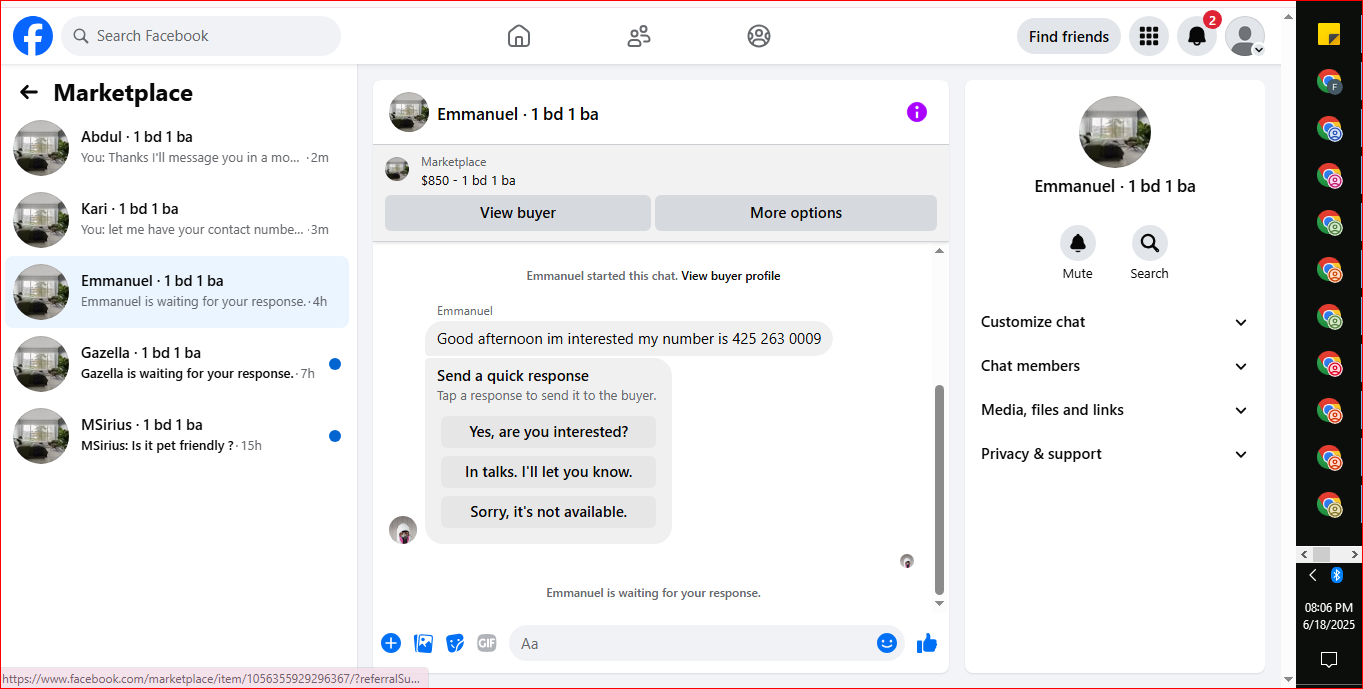Show hidden tray icons arrow
1363x689 pixels.
pyautogui.click(x=1313, y=575)
